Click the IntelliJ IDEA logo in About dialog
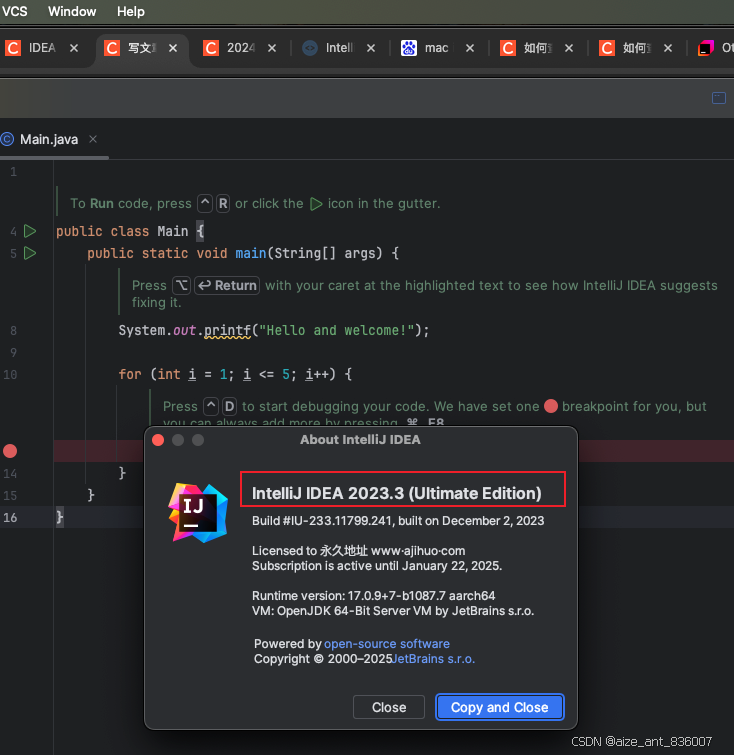734x755 pixels. pos(198,513)
